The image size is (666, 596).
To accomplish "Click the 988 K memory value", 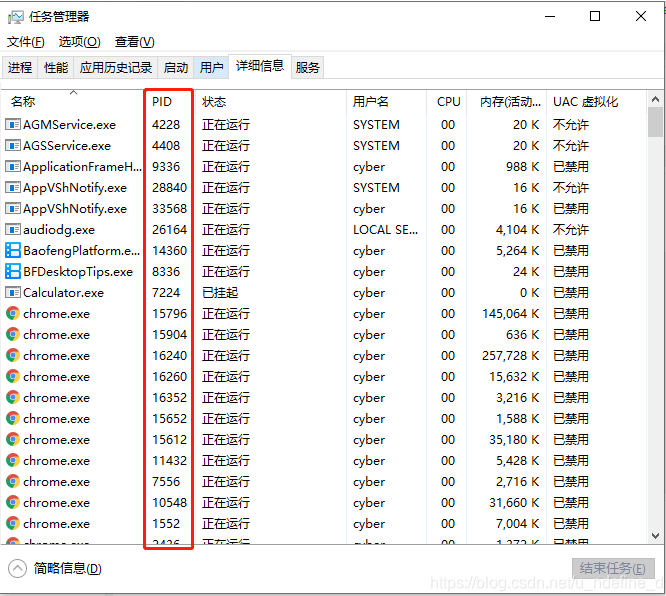I will point(522,167).
